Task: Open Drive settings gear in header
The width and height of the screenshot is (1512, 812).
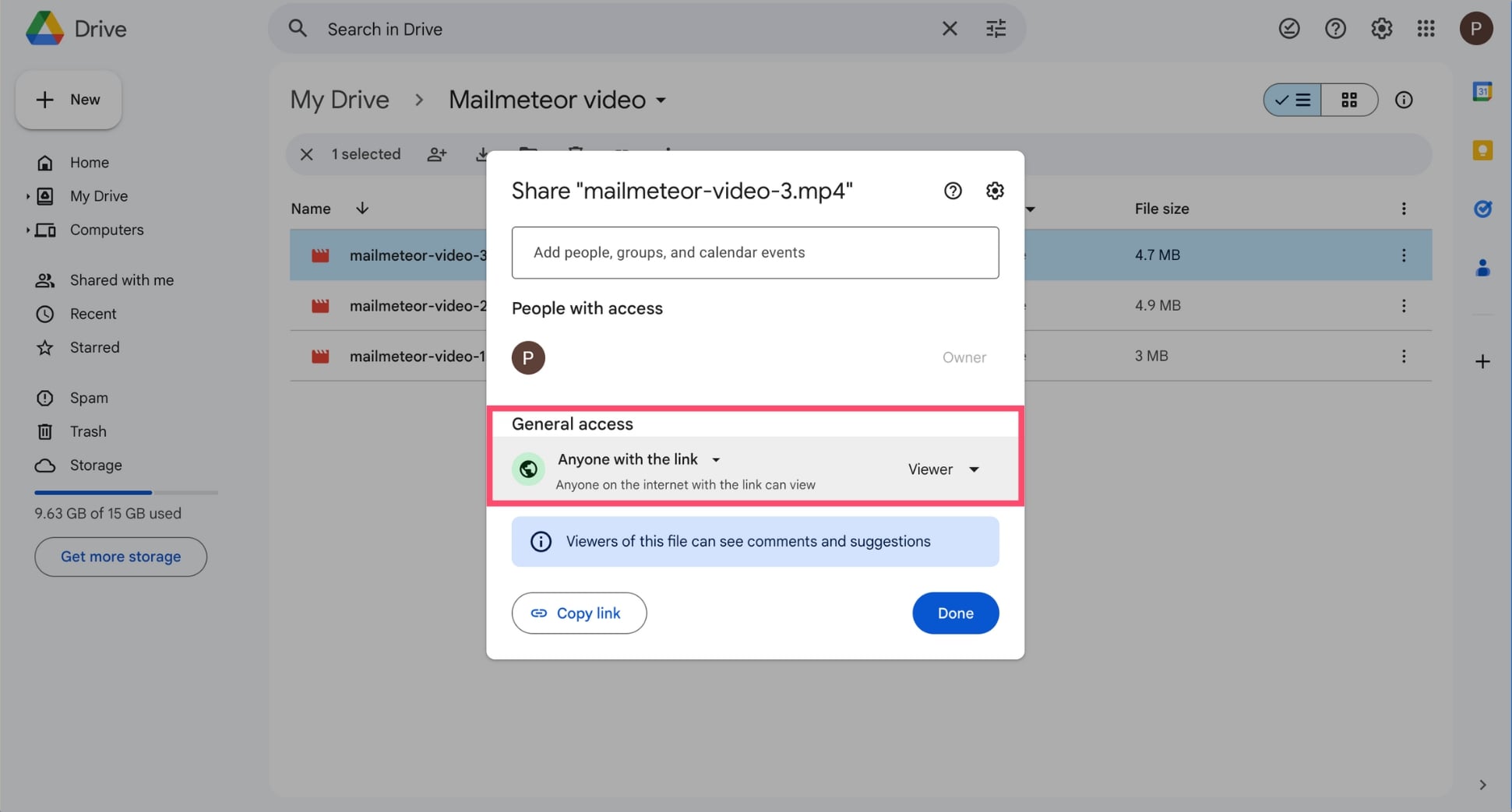Action: click(1381, 29)
